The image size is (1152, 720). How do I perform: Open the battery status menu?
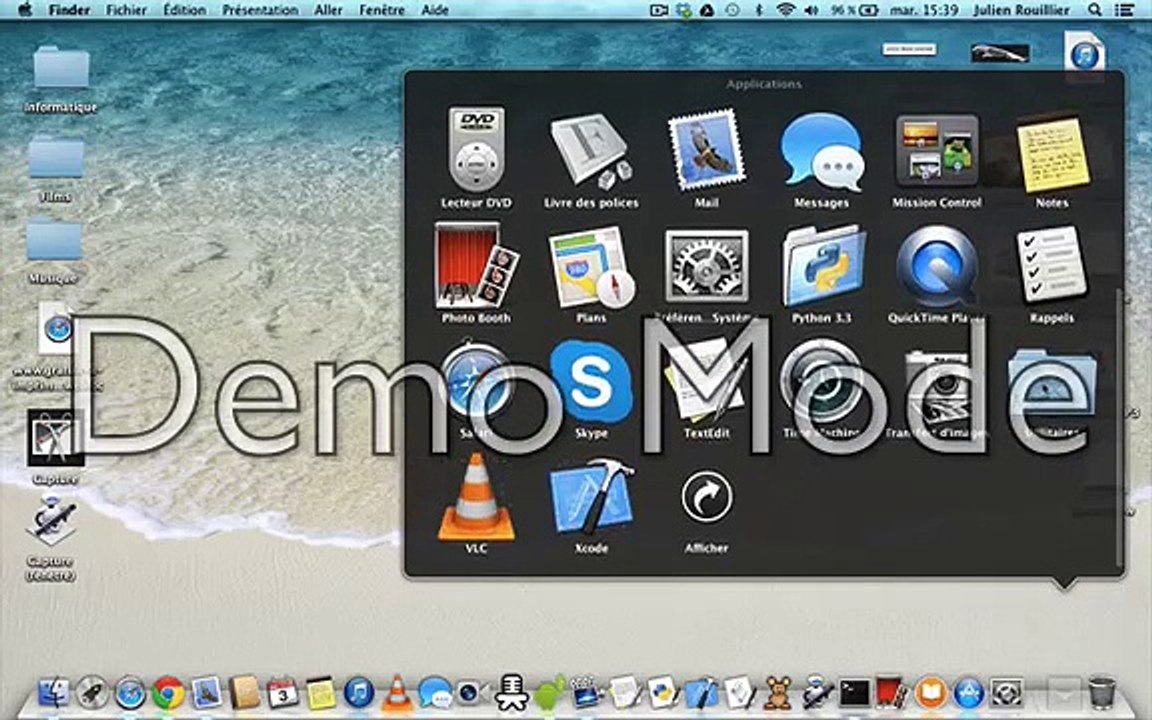[x=854, y=10]
